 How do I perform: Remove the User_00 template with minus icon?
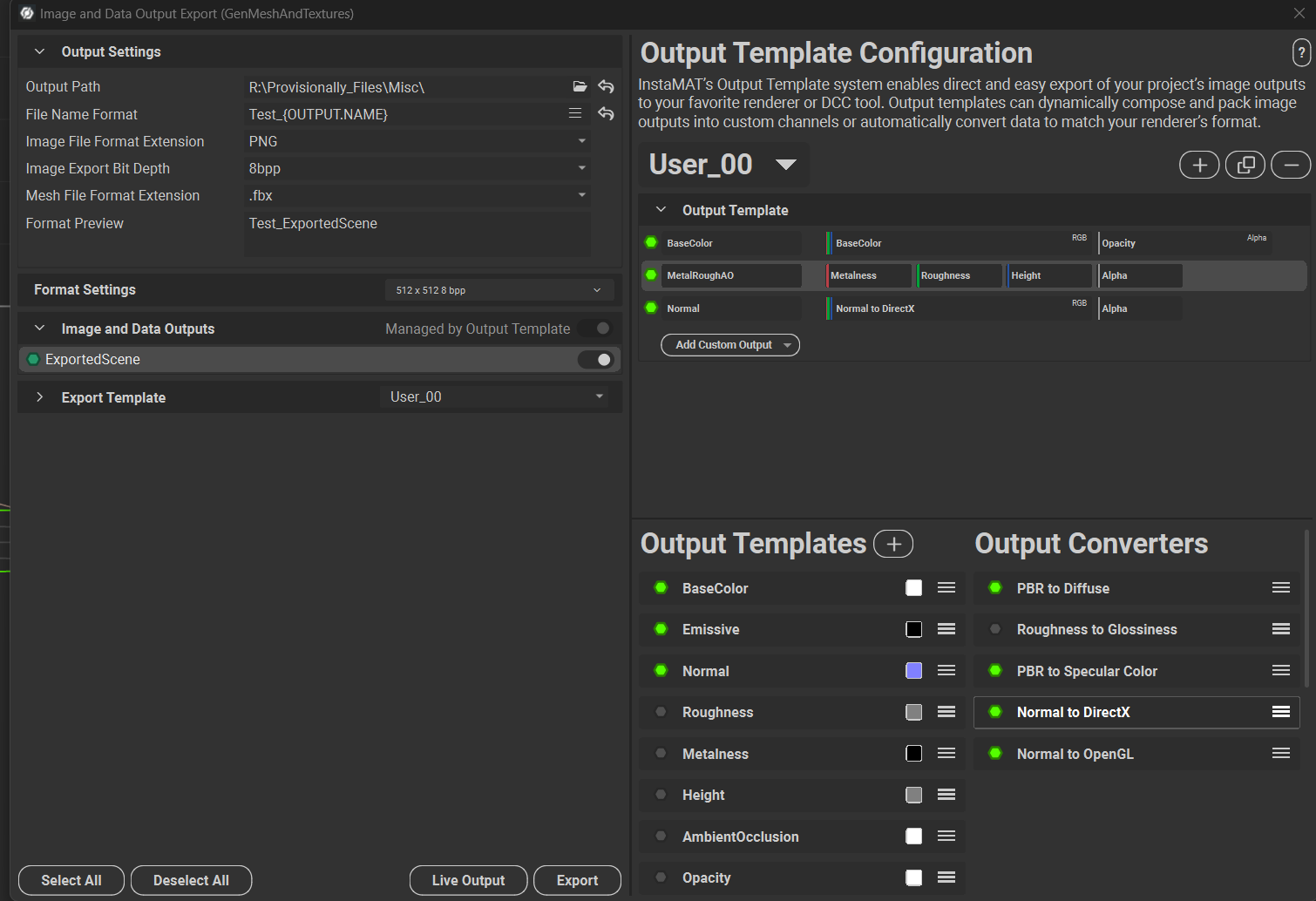(1291, 165)
